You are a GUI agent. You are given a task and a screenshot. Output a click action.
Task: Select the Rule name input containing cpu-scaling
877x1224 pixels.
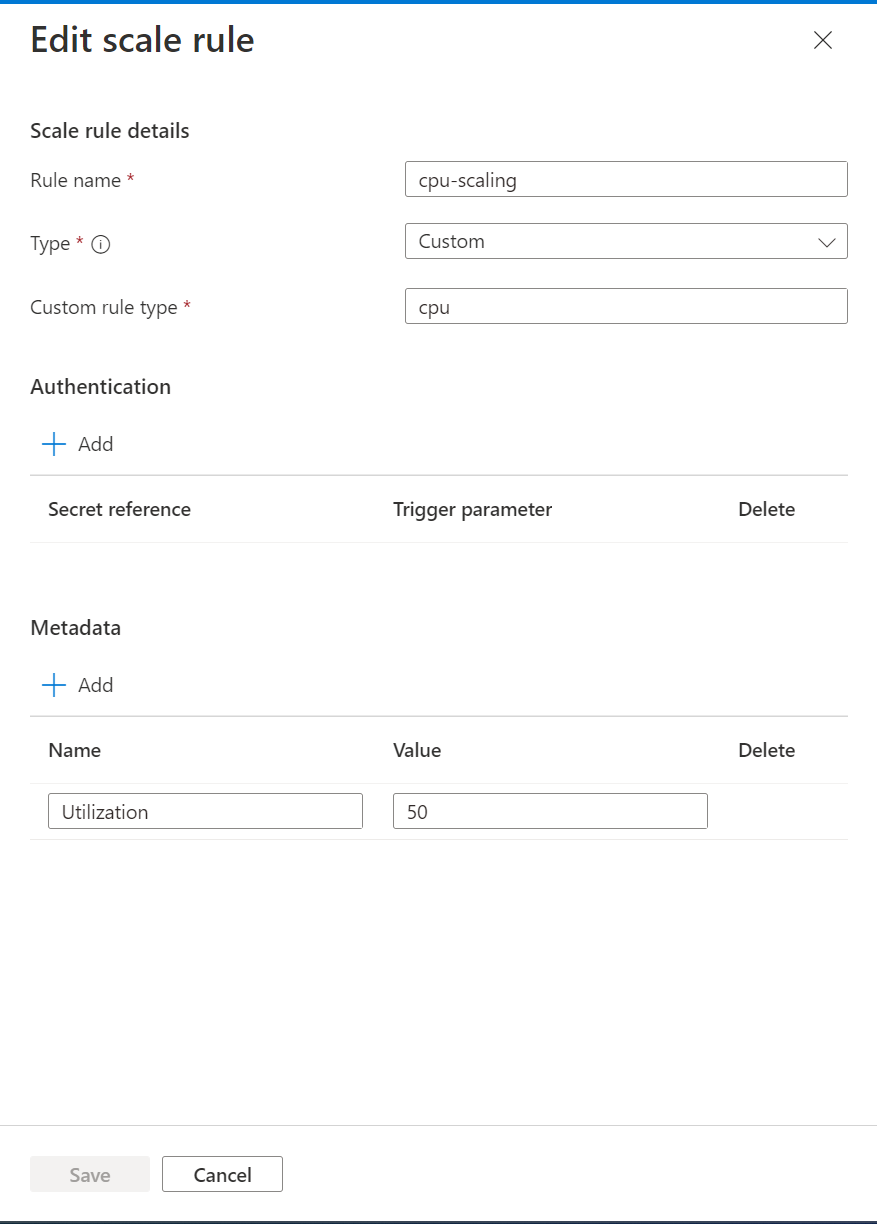[626, 179]
